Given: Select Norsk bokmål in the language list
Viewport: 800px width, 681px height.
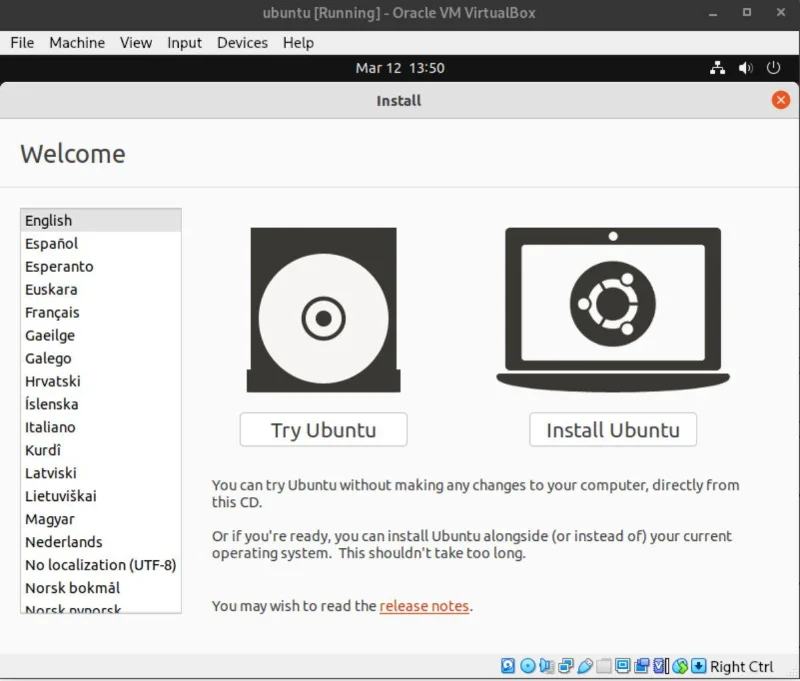Looking at the screenshot, I should pyautogui.click(x=101, y=588).
